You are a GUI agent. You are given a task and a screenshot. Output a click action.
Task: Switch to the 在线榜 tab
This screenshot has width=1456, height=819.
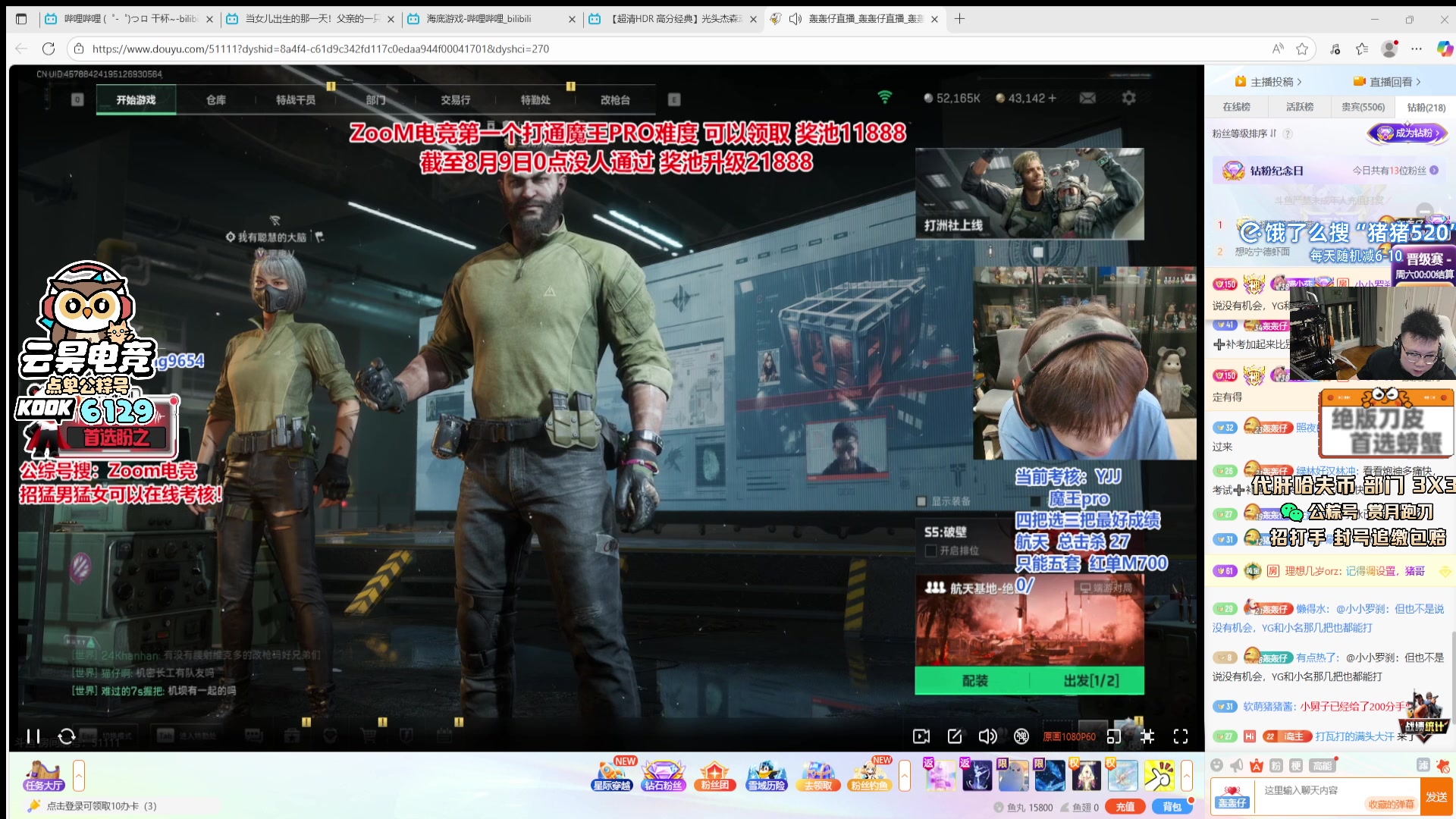tap(1236, 107)
